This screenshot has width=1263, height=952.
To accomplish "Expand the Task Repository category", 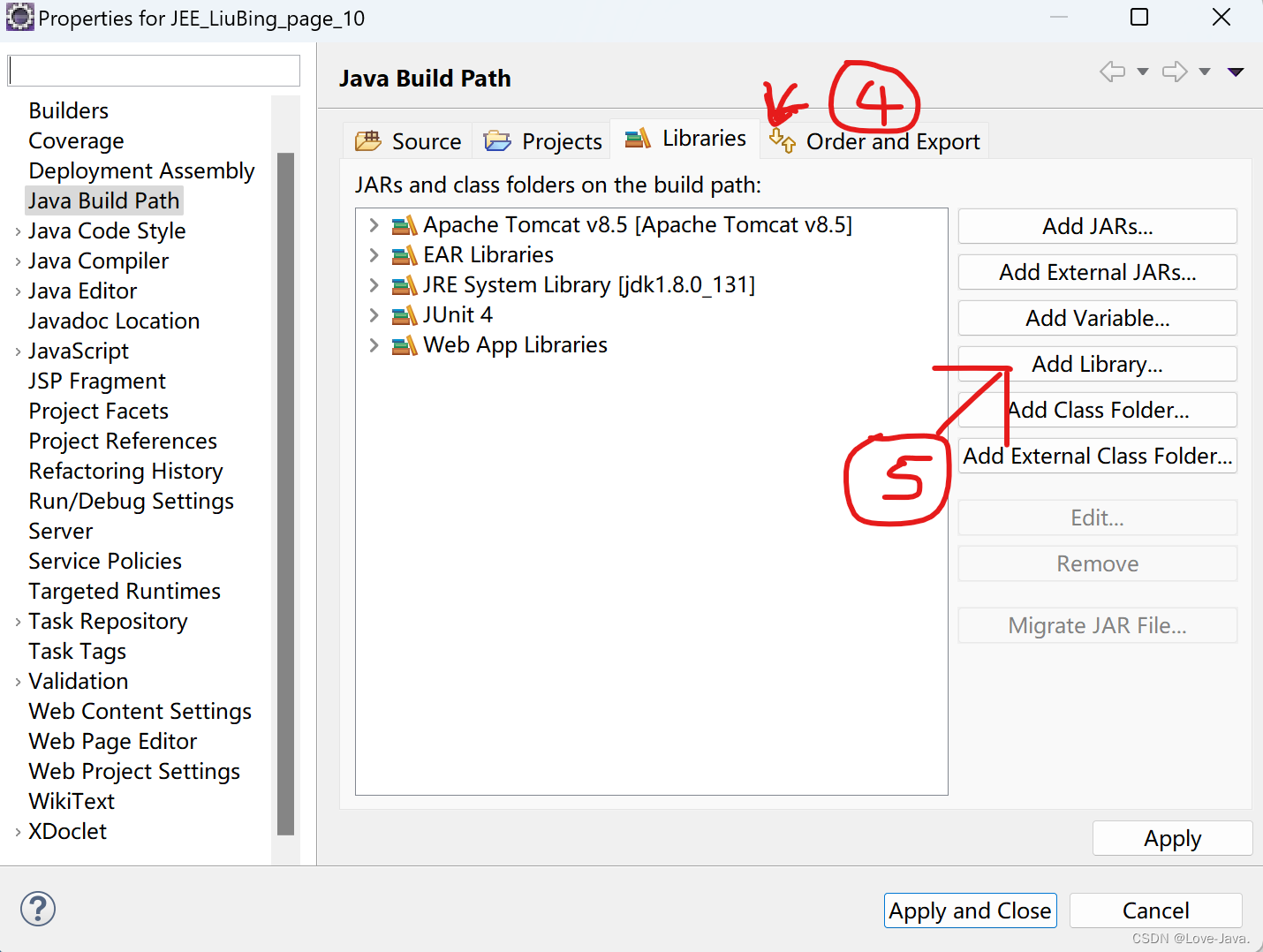I will (18, 622).
